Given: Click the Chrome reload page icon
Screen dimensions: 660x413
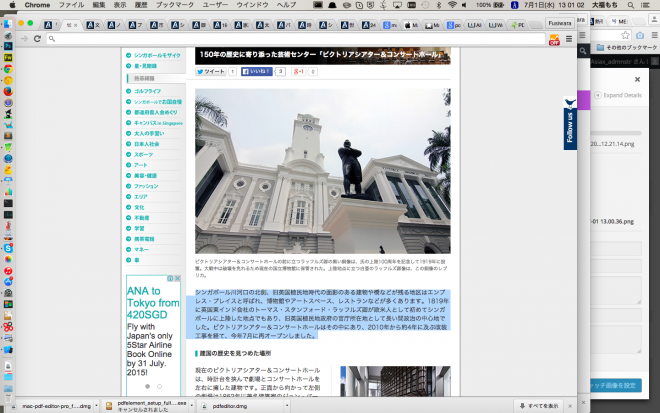Looking at the screenshot, I should tap(37, 39).
